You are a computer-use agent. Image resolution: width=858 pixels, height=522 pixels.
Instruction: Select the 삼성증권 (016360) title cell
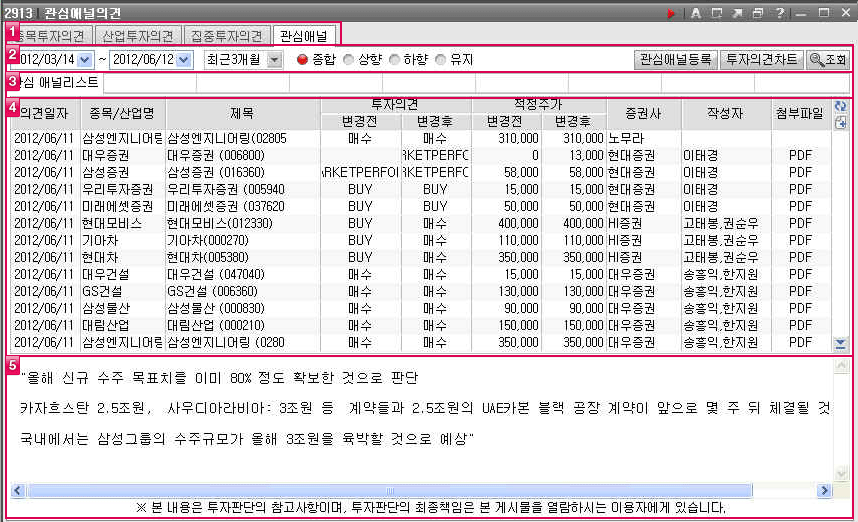(242, 172)
